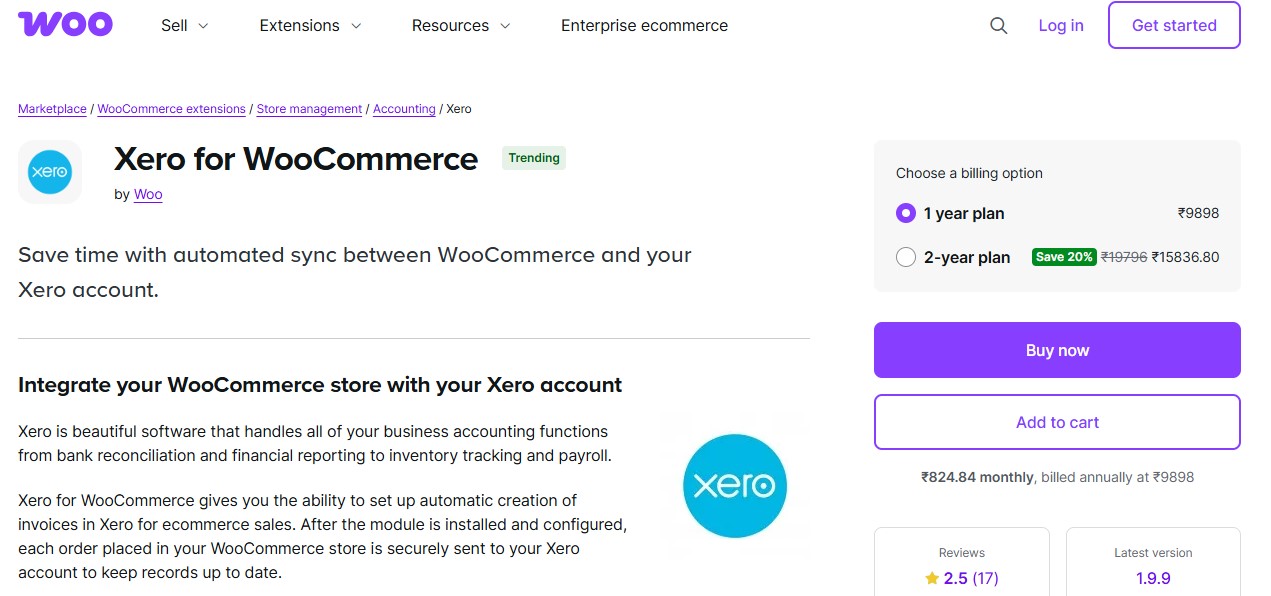Click the Woo logo
This screenshot has height=596, width=1271.
click(x=64, y=23)
